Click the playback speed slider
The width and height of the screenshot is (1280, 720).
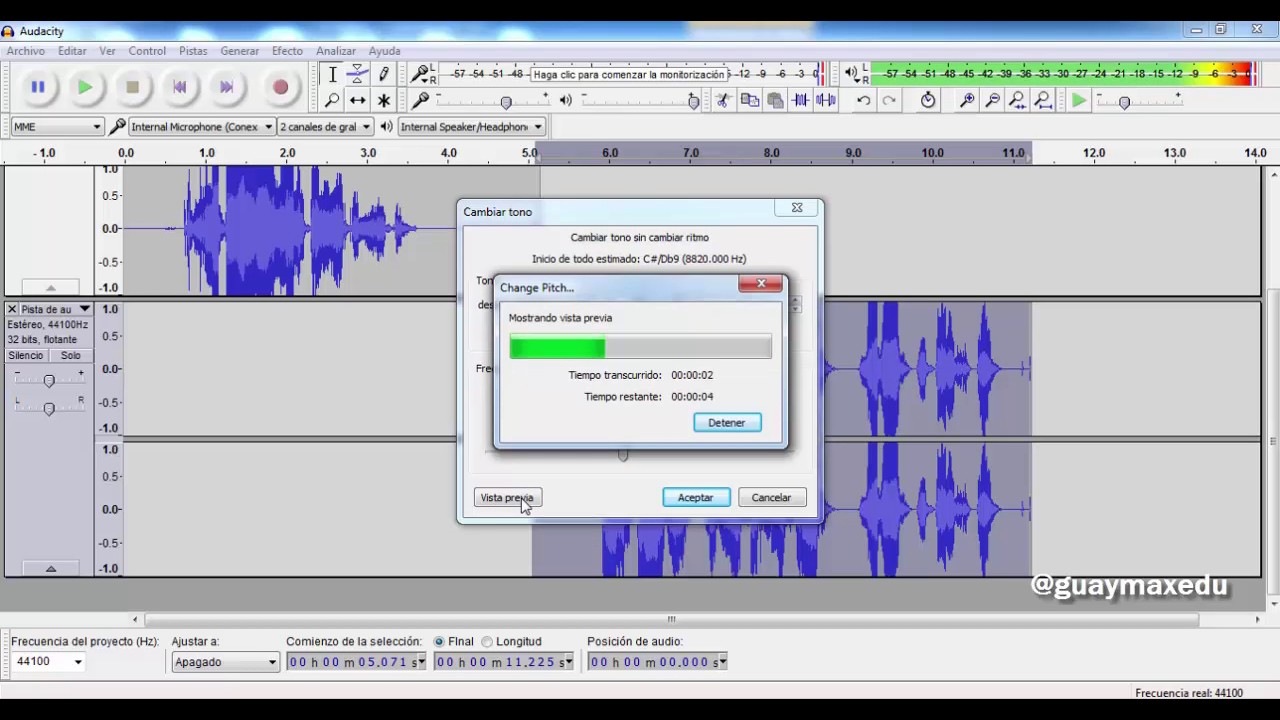coord(1124,101)
